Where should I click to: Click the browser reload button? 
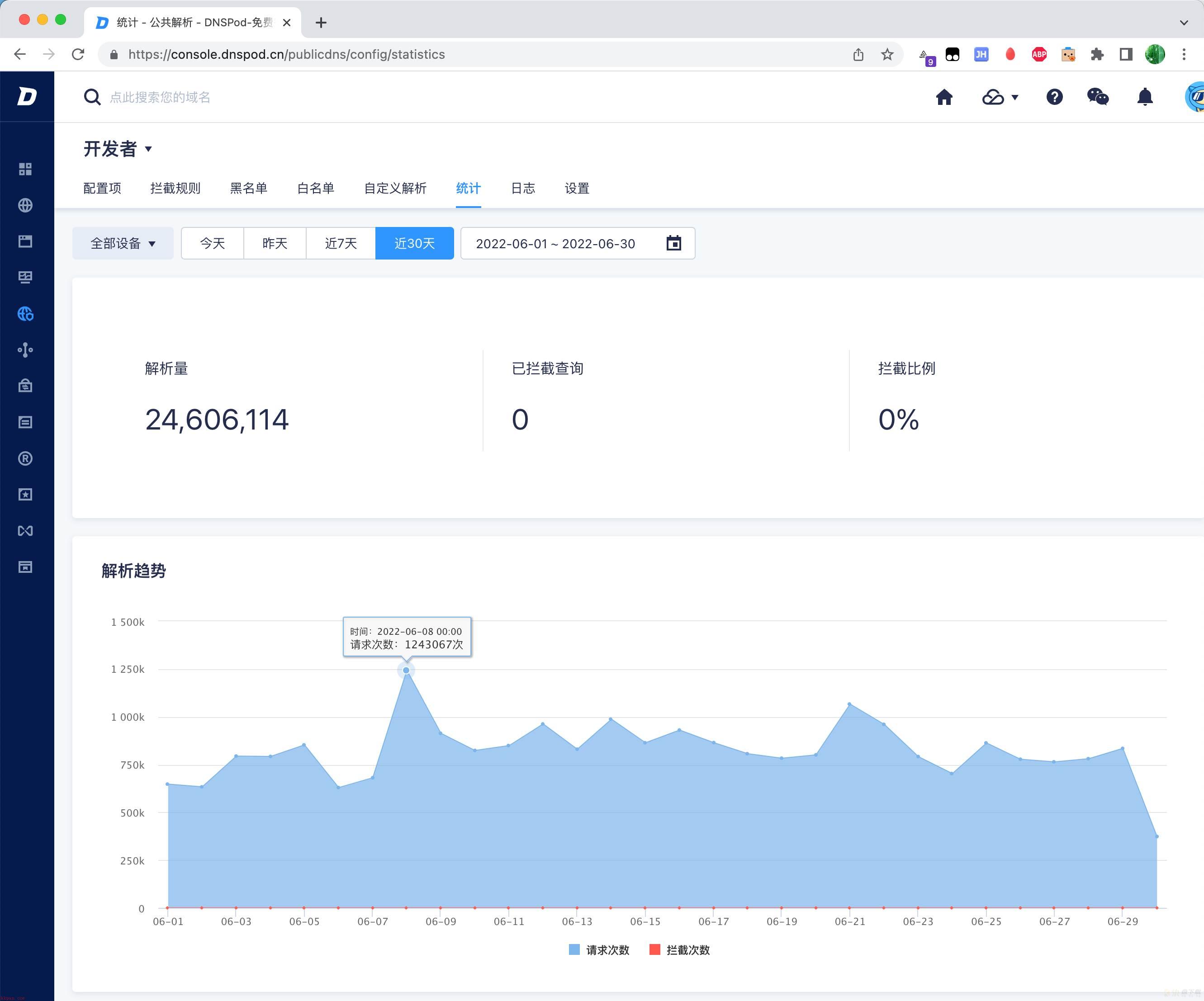click(78, 54)
